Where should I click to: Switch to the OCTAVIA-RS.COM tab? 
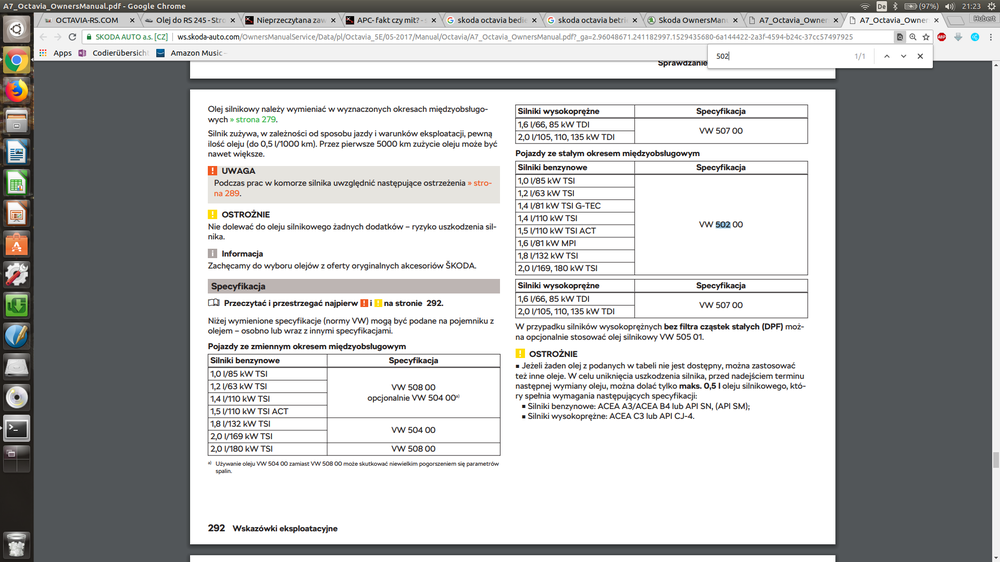(85, 19)
